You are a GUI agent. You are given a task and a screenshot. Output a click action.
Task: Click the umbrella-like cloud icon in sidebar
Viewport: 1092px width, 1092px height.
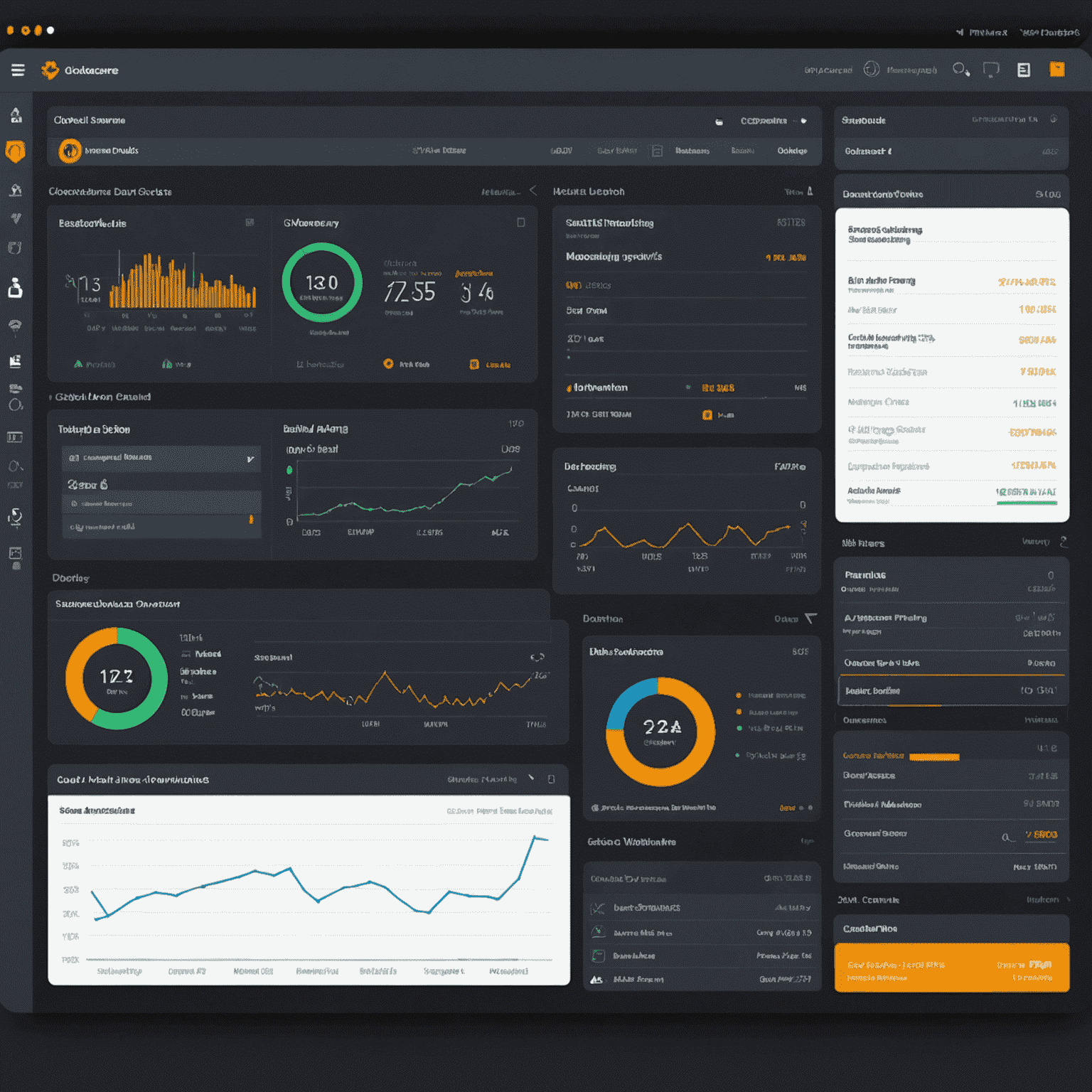(15, 326)
